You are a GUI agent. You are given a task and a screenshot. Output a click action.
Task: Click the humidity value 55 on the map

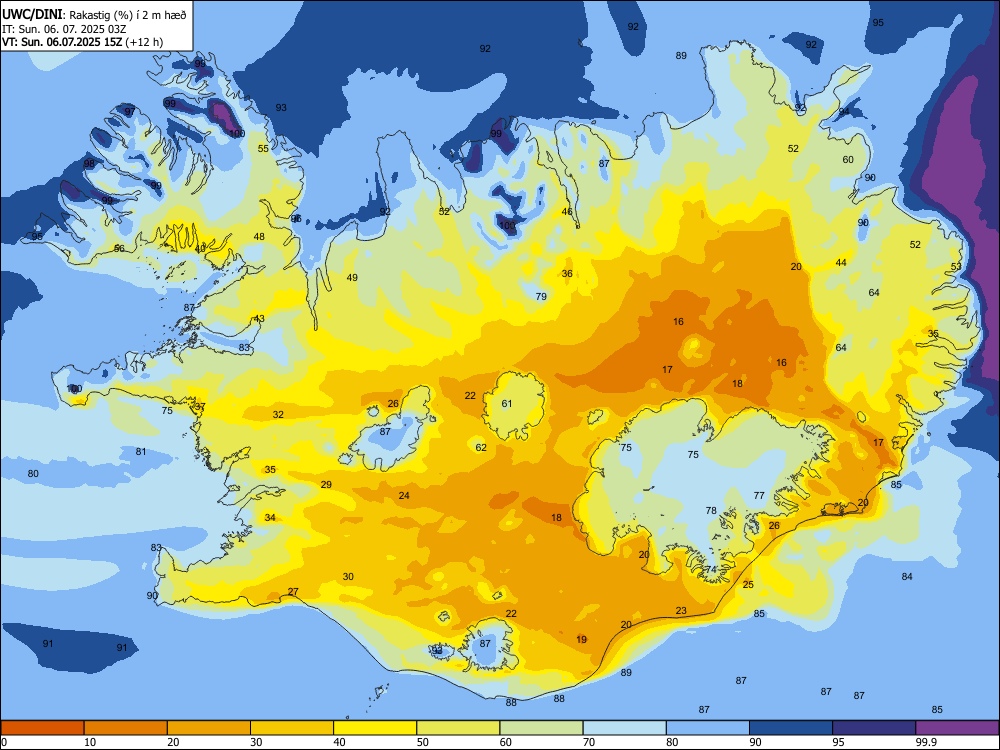click(x=263, y=149)
